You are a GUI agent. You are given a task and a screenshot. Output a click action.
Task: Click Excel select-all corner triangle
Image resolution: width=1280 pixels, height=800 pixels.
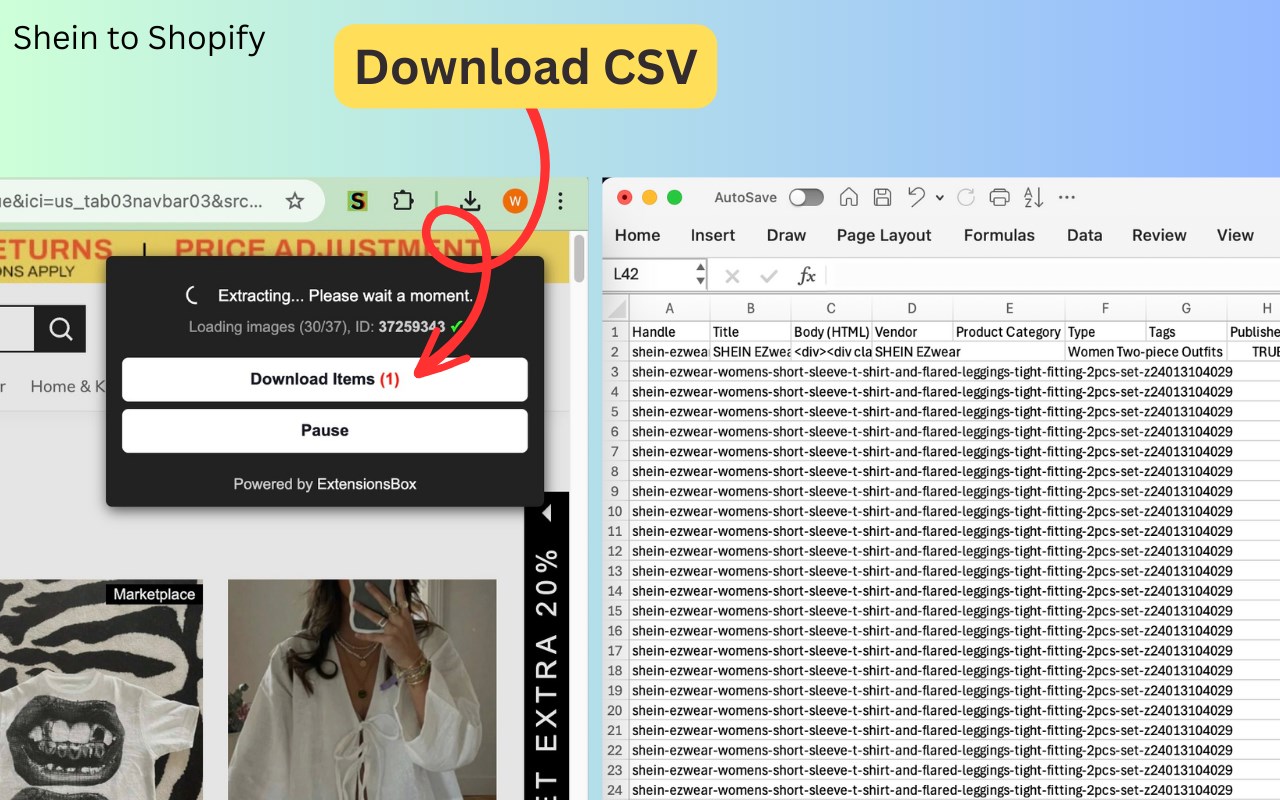[x=616, y=309]
